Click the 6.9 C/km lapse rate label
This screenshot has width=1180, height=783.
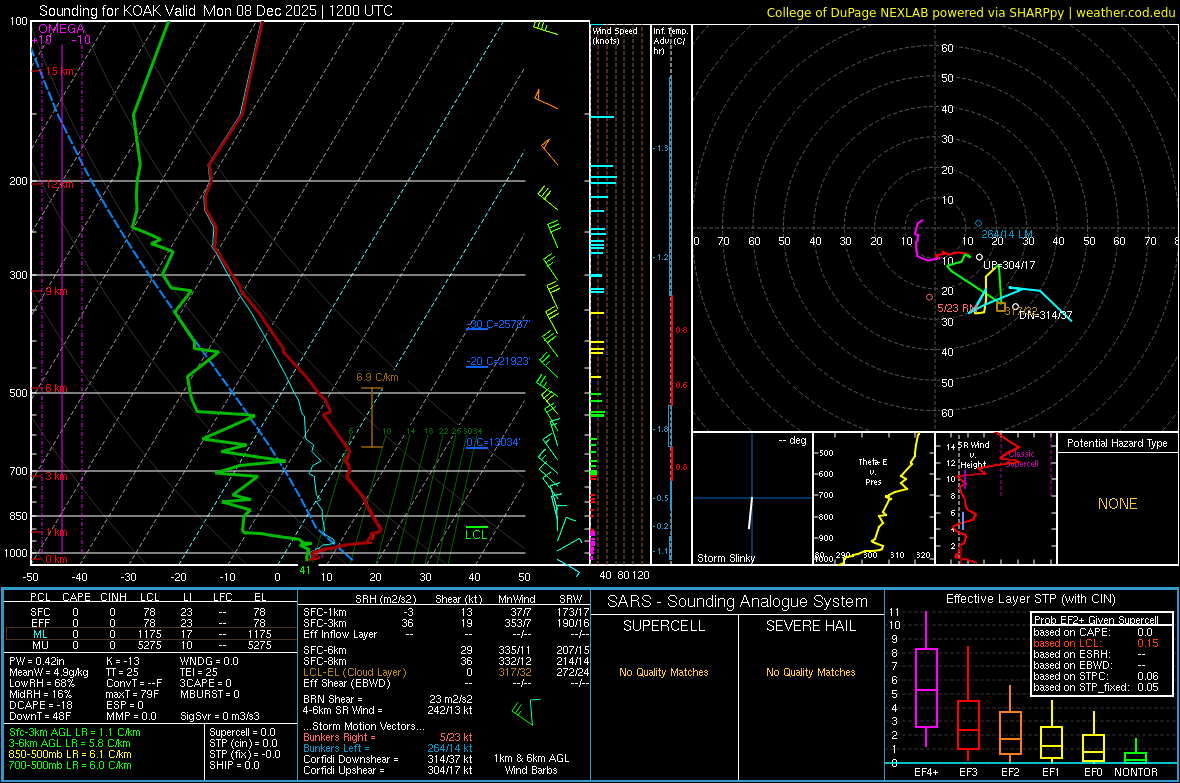click(377, 377)
